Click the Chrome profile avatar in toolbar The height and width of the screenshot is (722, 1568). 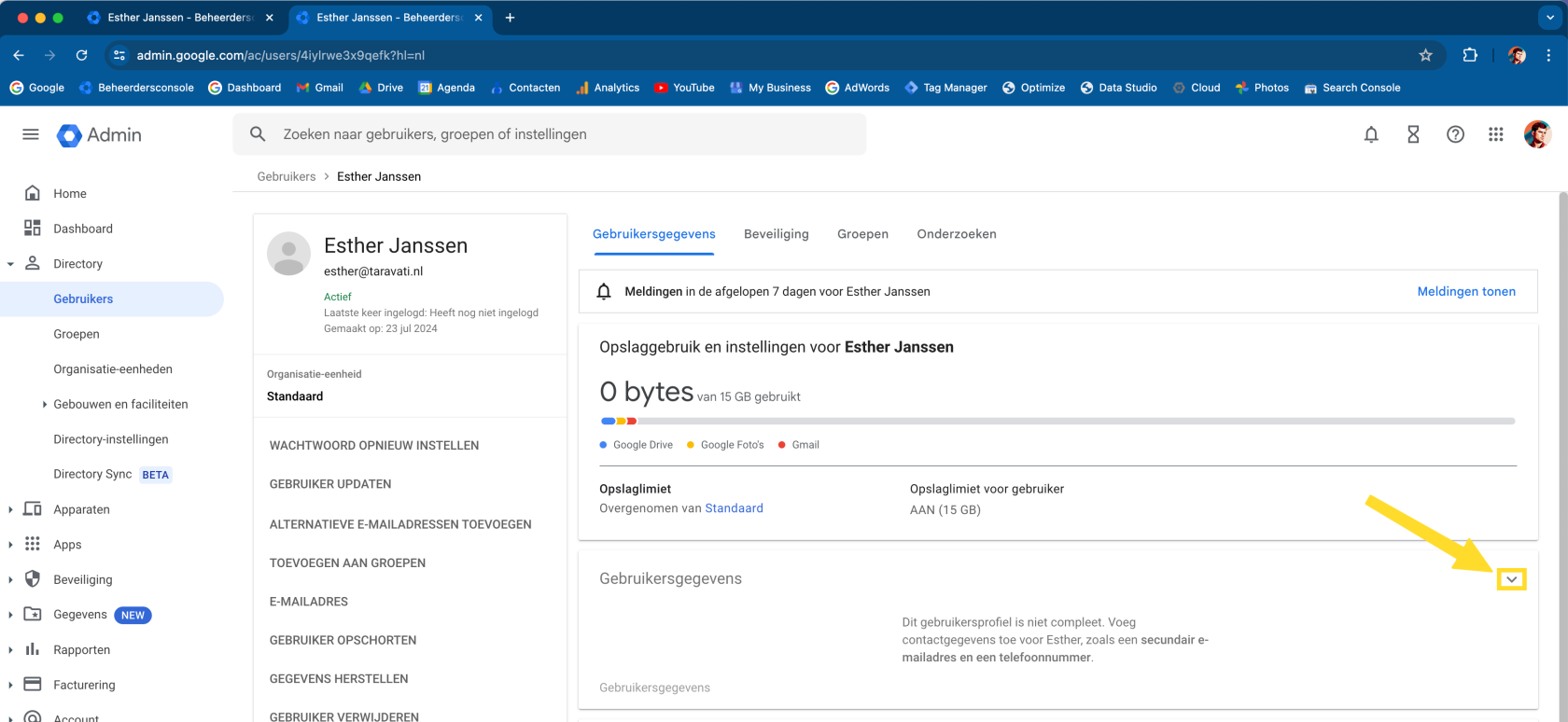[1517, 55]
